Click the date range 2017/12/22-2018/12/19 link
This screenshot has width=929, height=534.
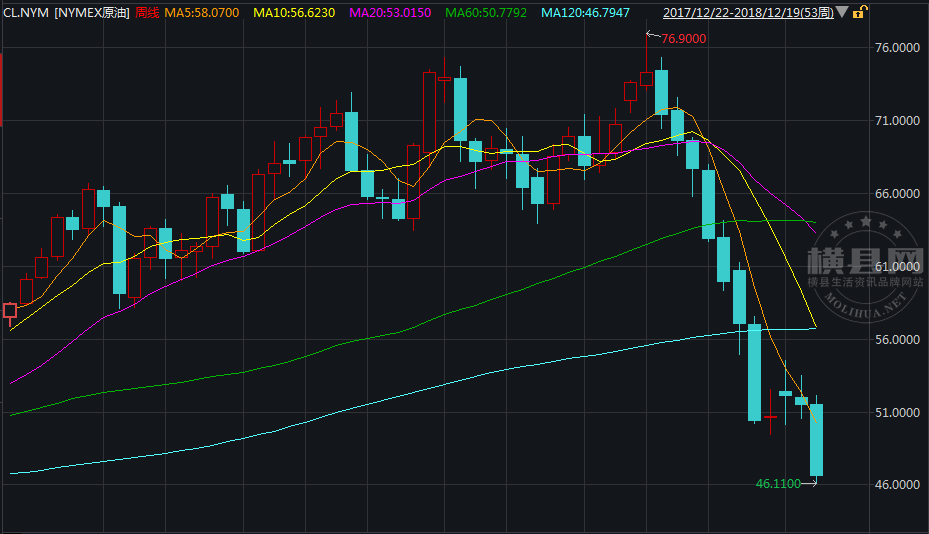[x=748, y=12]
